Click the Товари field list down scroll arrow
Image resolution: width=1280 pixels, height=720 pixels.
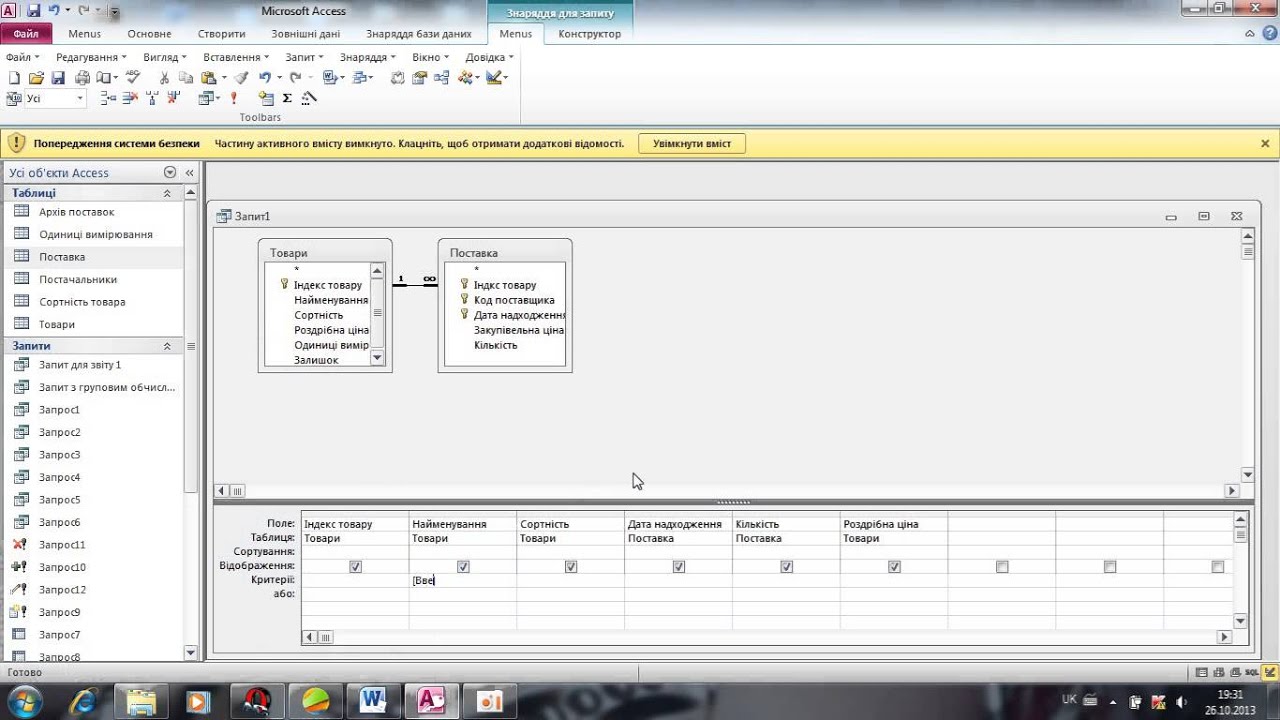tap(377, 358)
